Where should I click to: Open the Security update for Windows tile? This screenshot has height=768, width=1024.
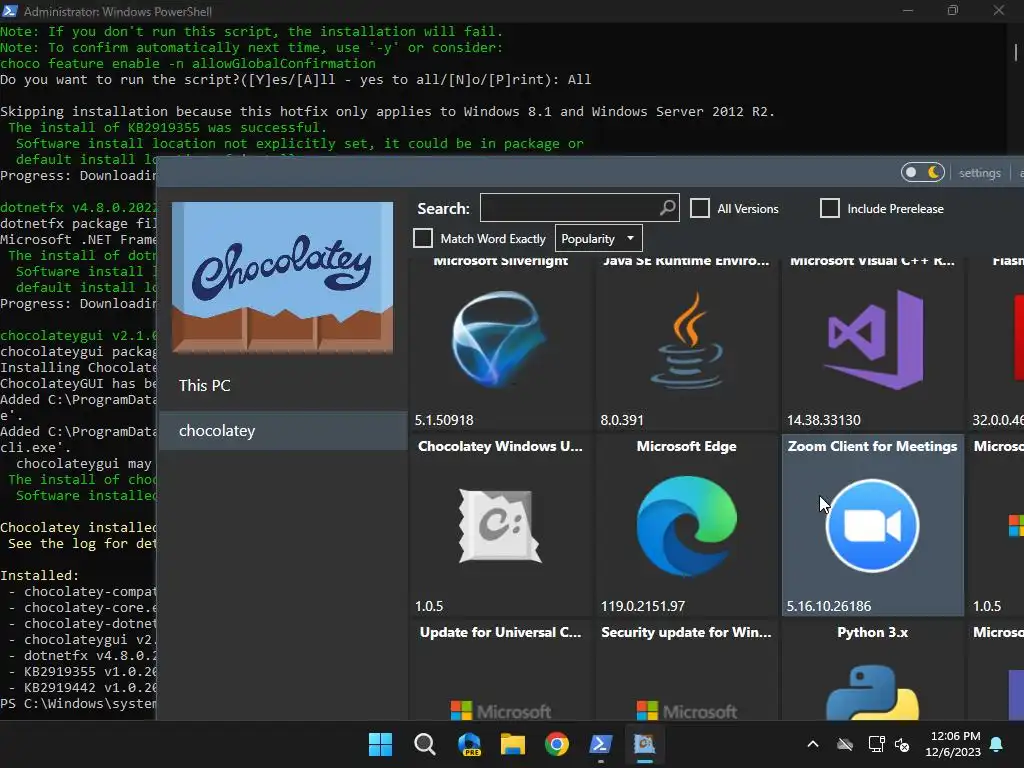(x=686, y=671)
